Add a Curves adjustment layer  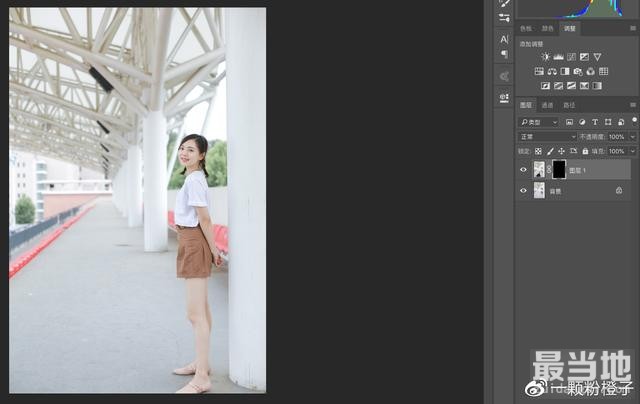[571, 57]
